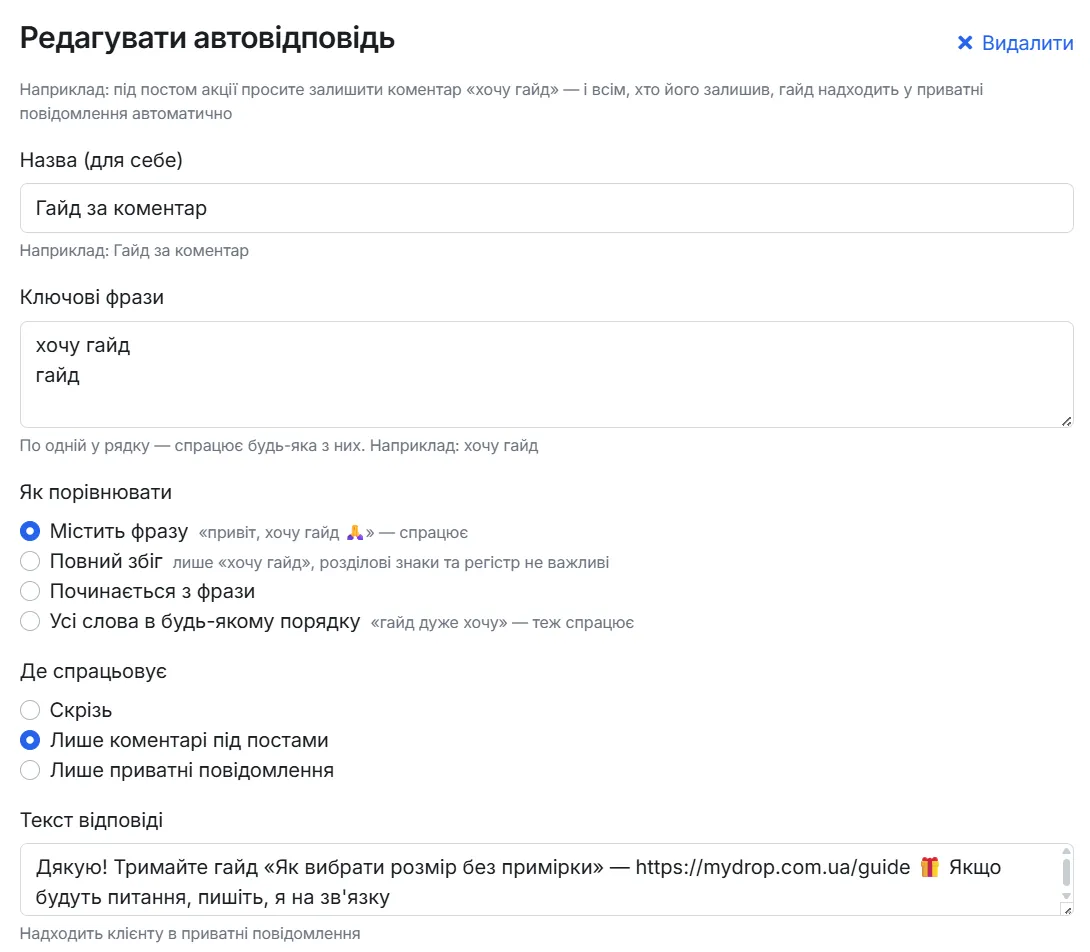The width and height of the screenshot is (1090, 952).
Task: Click the Редагувати автовідповідь heading
Action: 207,38
